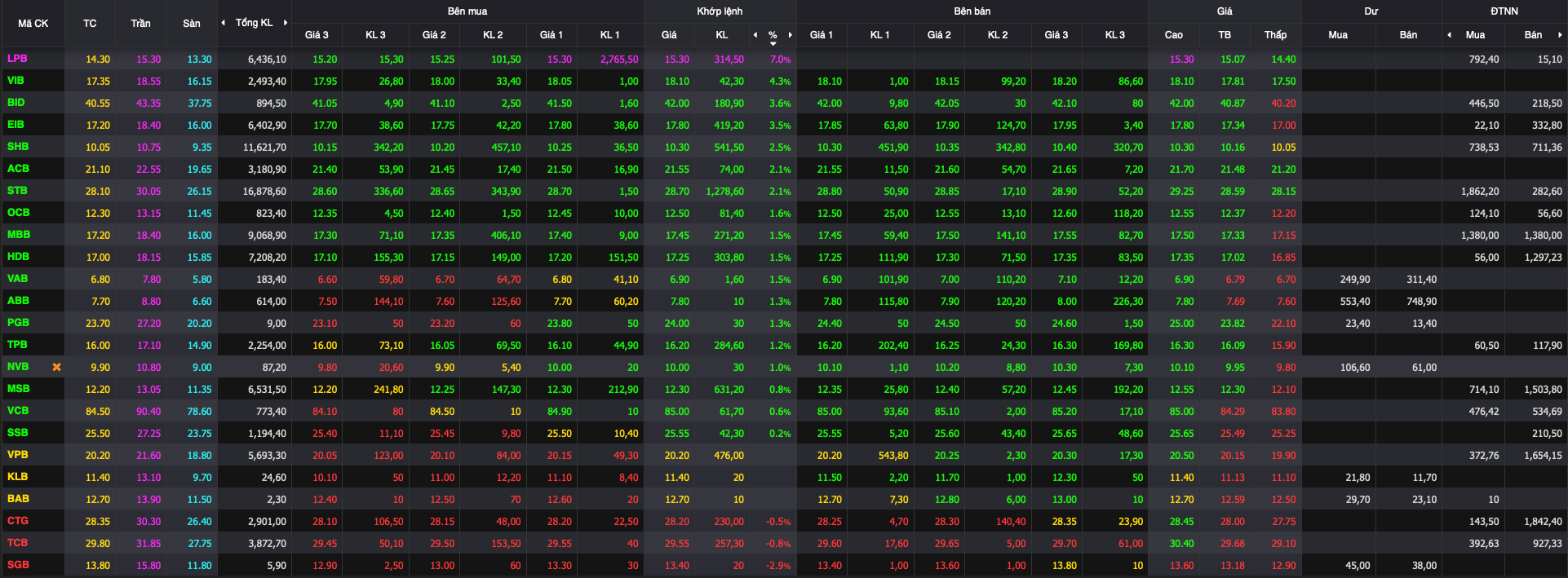The width and height of the screenshot is (1568, 578).
Task: Sort by the TC reference price header
Action: [90, 24]
